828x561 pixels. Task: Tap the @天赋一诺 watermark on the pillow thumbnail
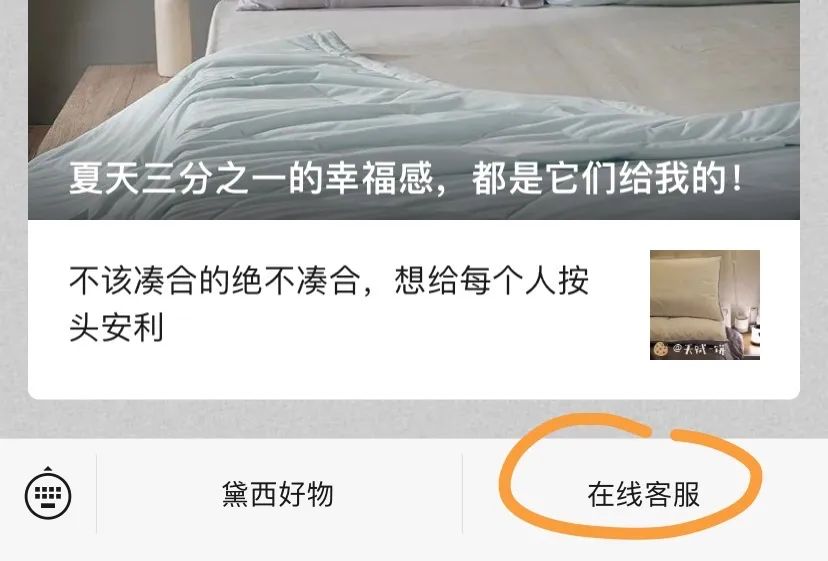click(x=699, y=349)
